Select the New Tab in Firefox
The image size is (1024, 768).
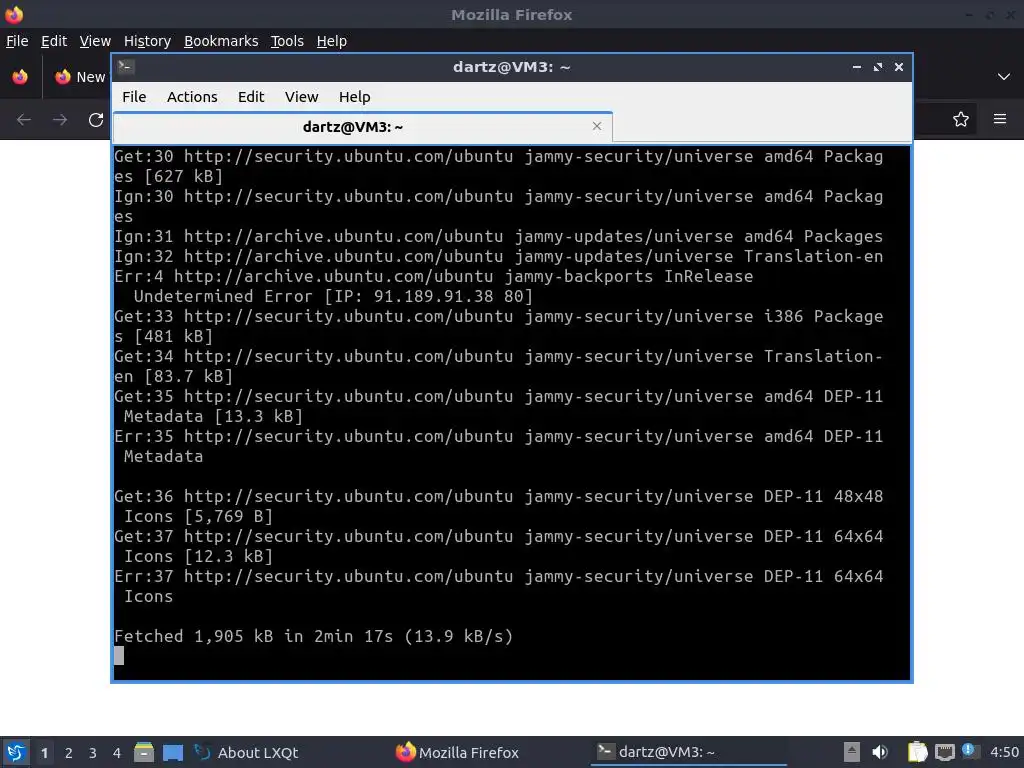pos(80,77)
